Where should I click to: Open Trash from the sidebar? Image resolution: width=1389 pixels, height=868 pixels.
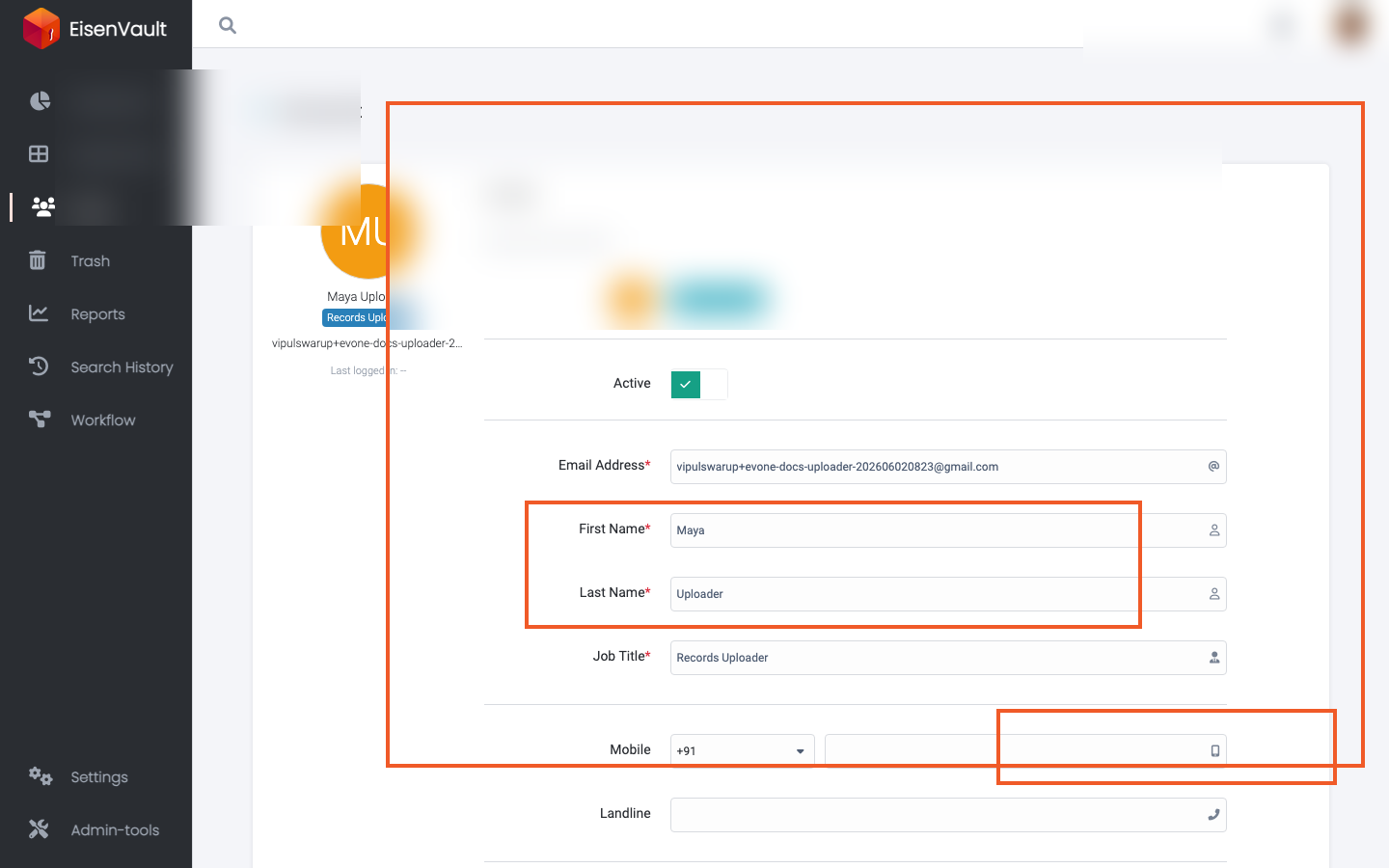(x=90, y=260)
